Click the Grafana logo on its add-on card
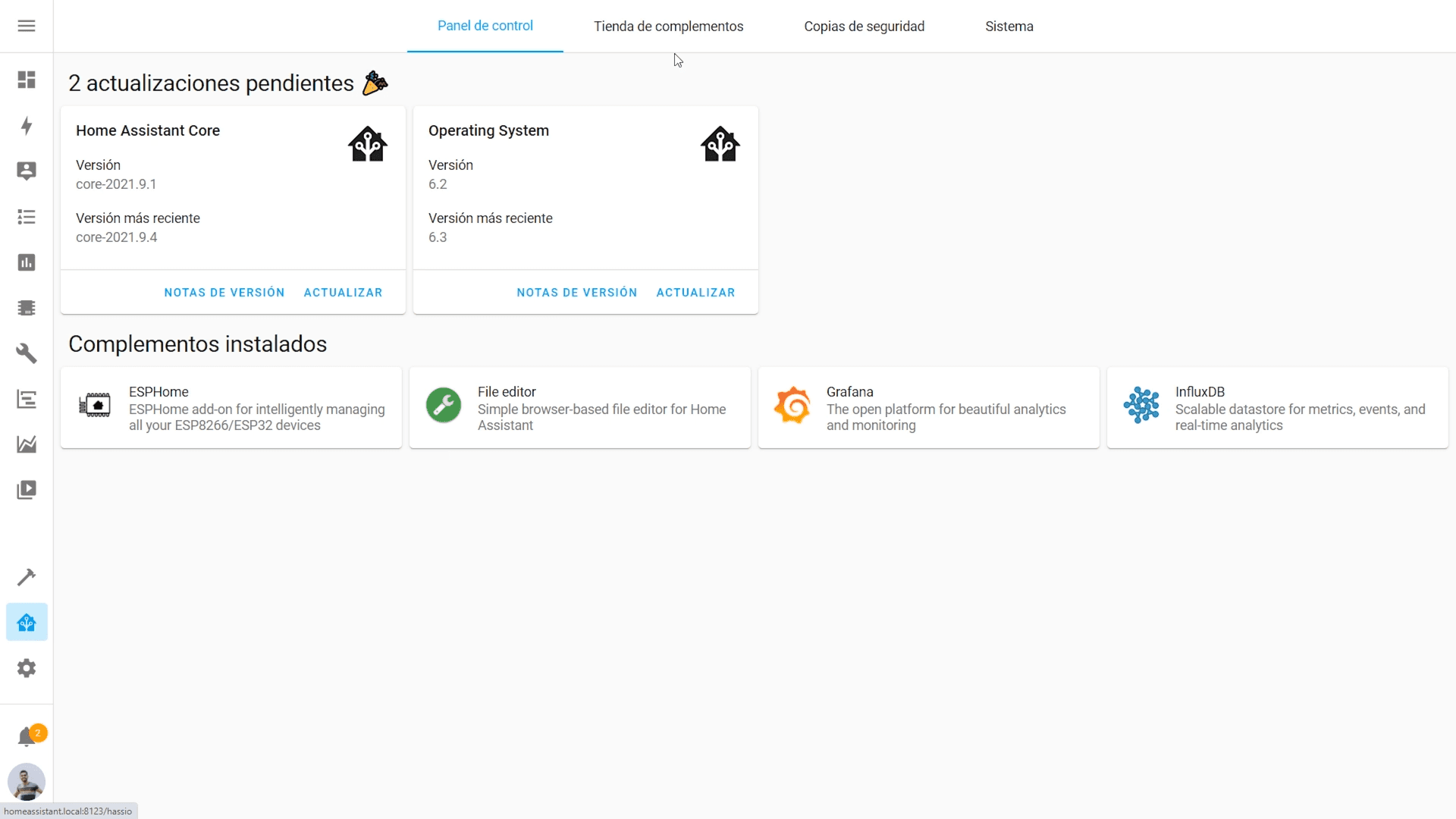1456x819 pixels. pyautogui.click(x=792, y=406)
